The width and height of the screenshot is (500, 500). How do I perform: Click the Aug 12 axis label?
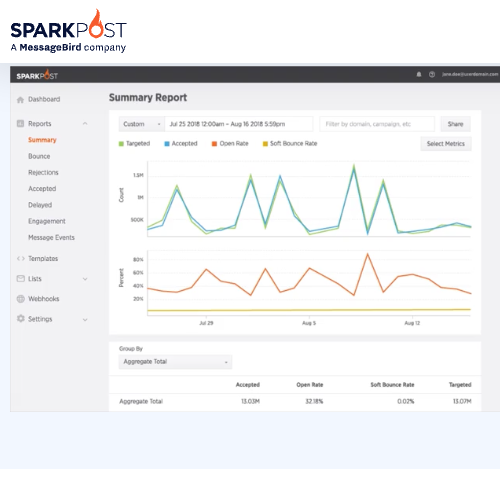coord(412,323)
